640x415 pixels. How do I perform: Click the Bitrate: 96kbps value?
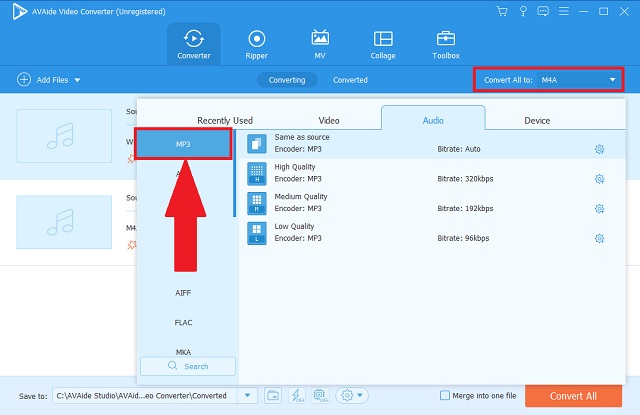463,238
